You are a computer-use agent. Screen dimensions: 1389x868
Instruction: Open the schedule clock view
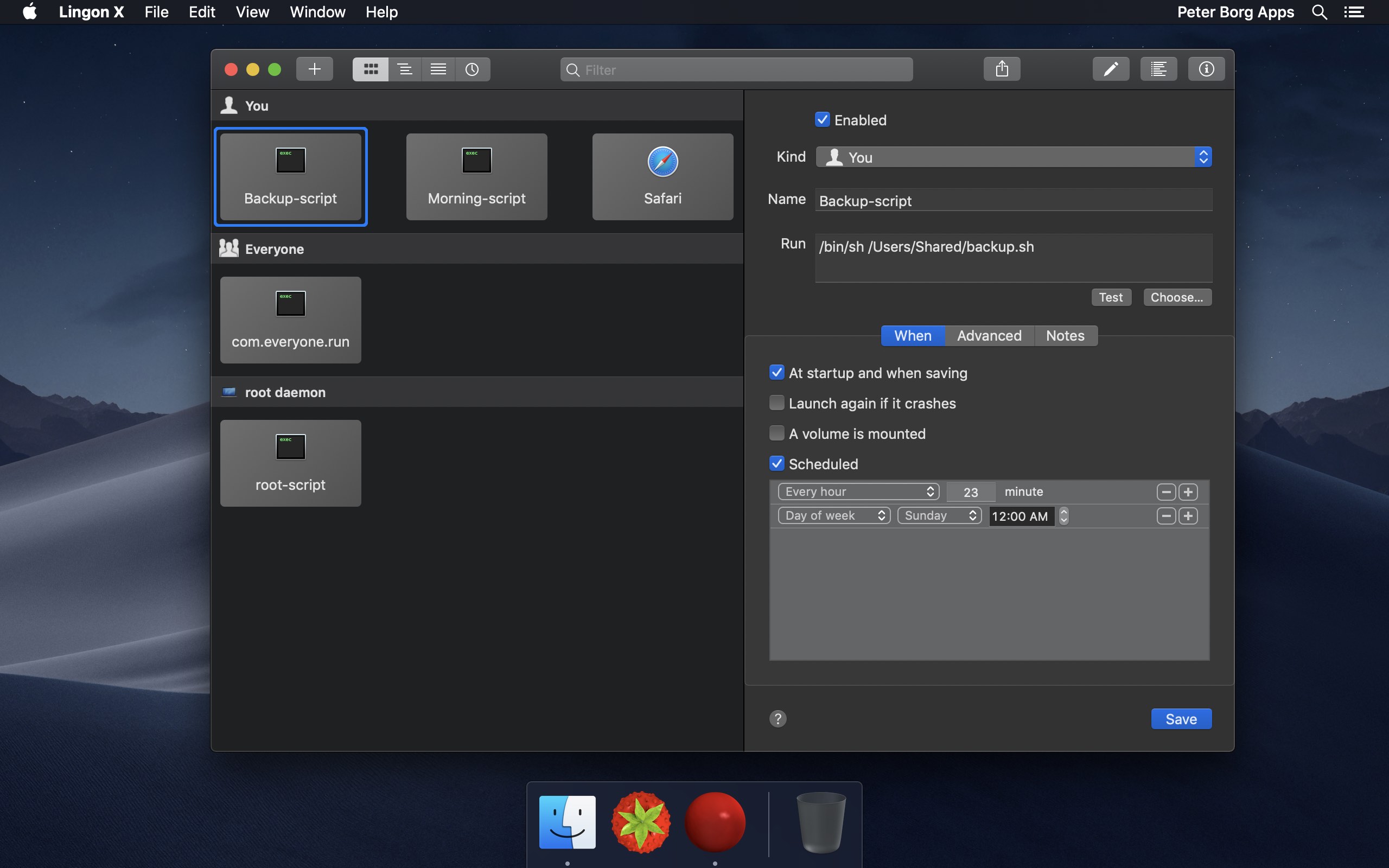tap(472, 69)
